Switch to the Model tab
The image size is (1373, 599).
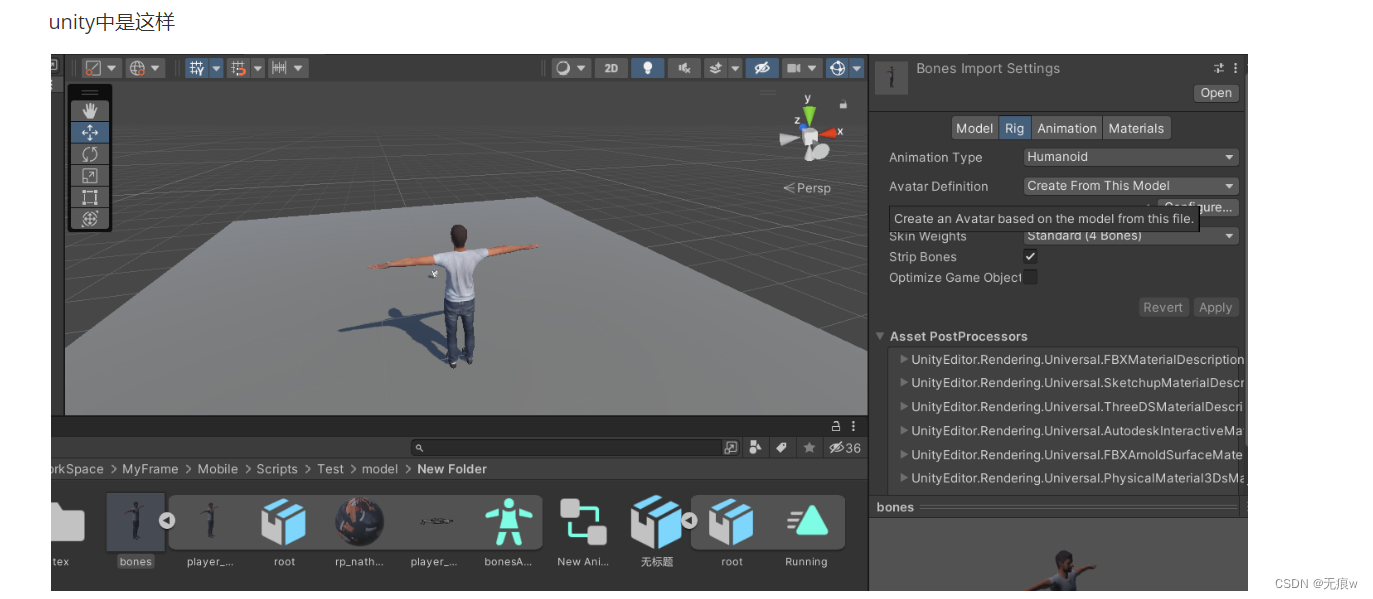click(x=973, y=127)
